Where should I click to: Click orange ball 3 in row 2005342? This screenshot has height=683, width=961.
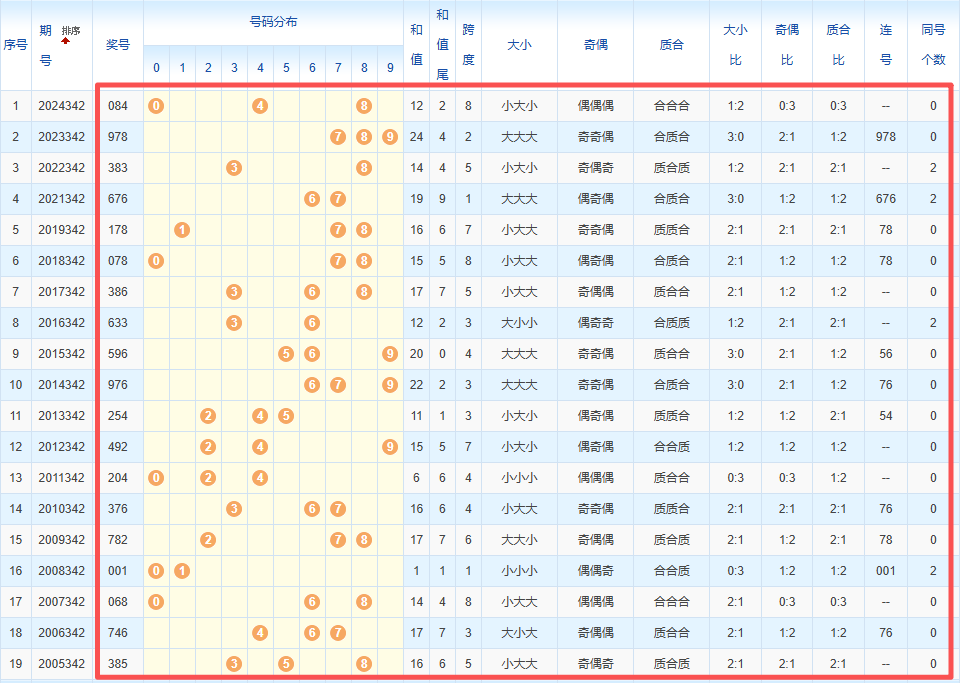(234, 664)
